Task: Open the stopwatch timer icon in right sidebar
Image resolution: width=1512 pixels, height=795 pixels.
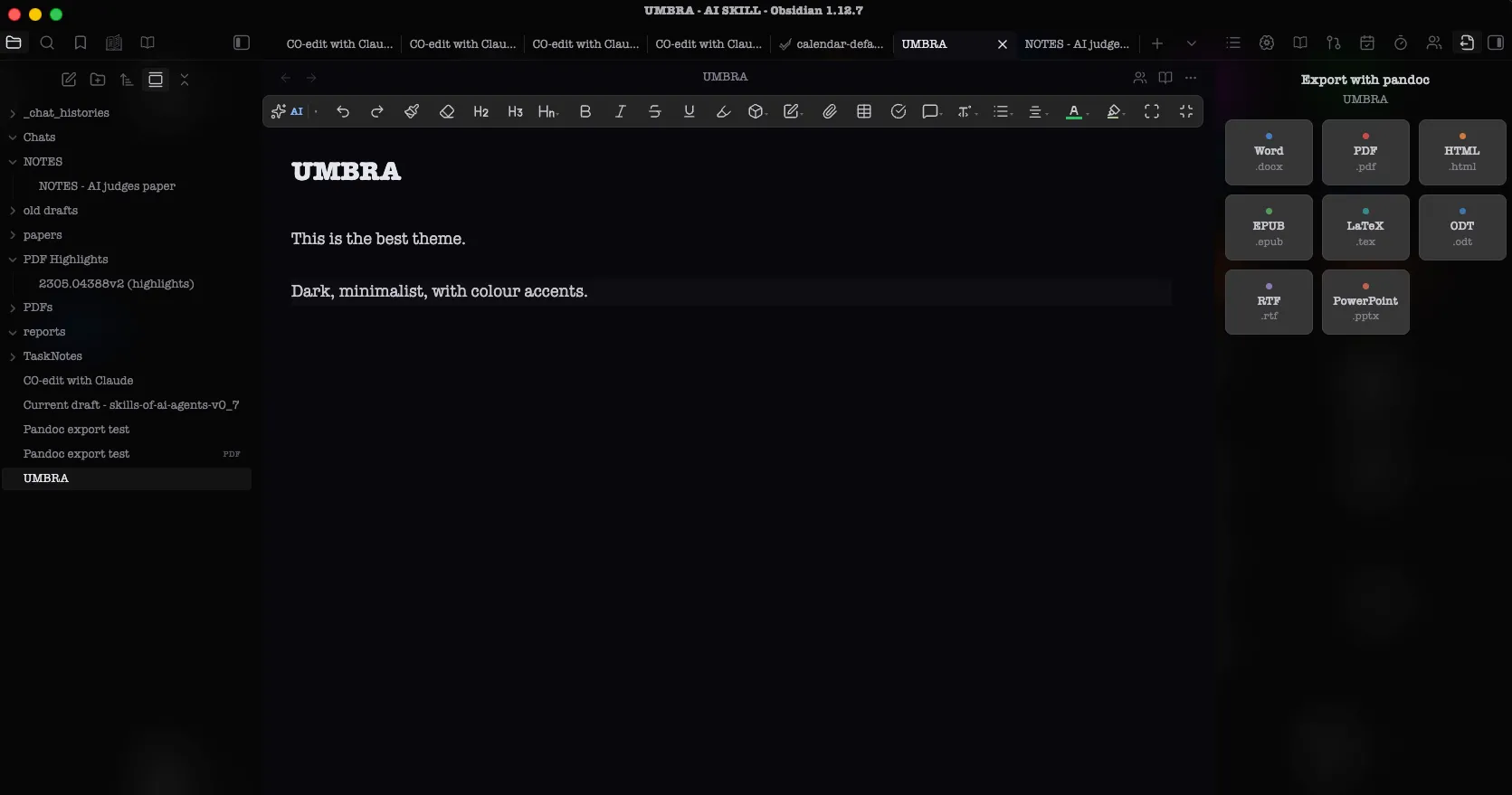Action: point(1401,43)
